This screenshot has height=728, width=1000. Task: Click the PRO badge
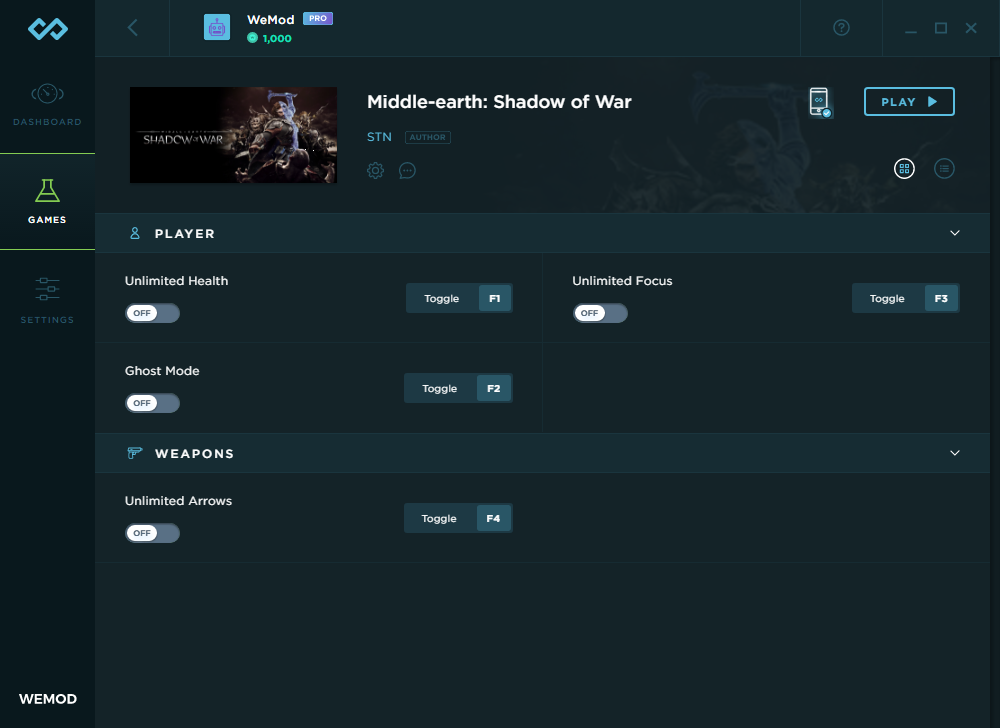tap(318, 18)
